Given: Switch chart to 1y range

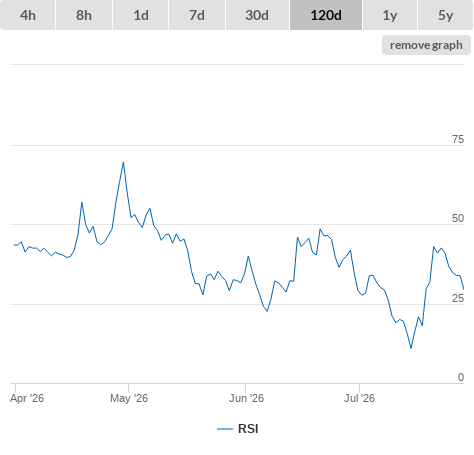Looking at the screenshot, I should tap(390, 15).
